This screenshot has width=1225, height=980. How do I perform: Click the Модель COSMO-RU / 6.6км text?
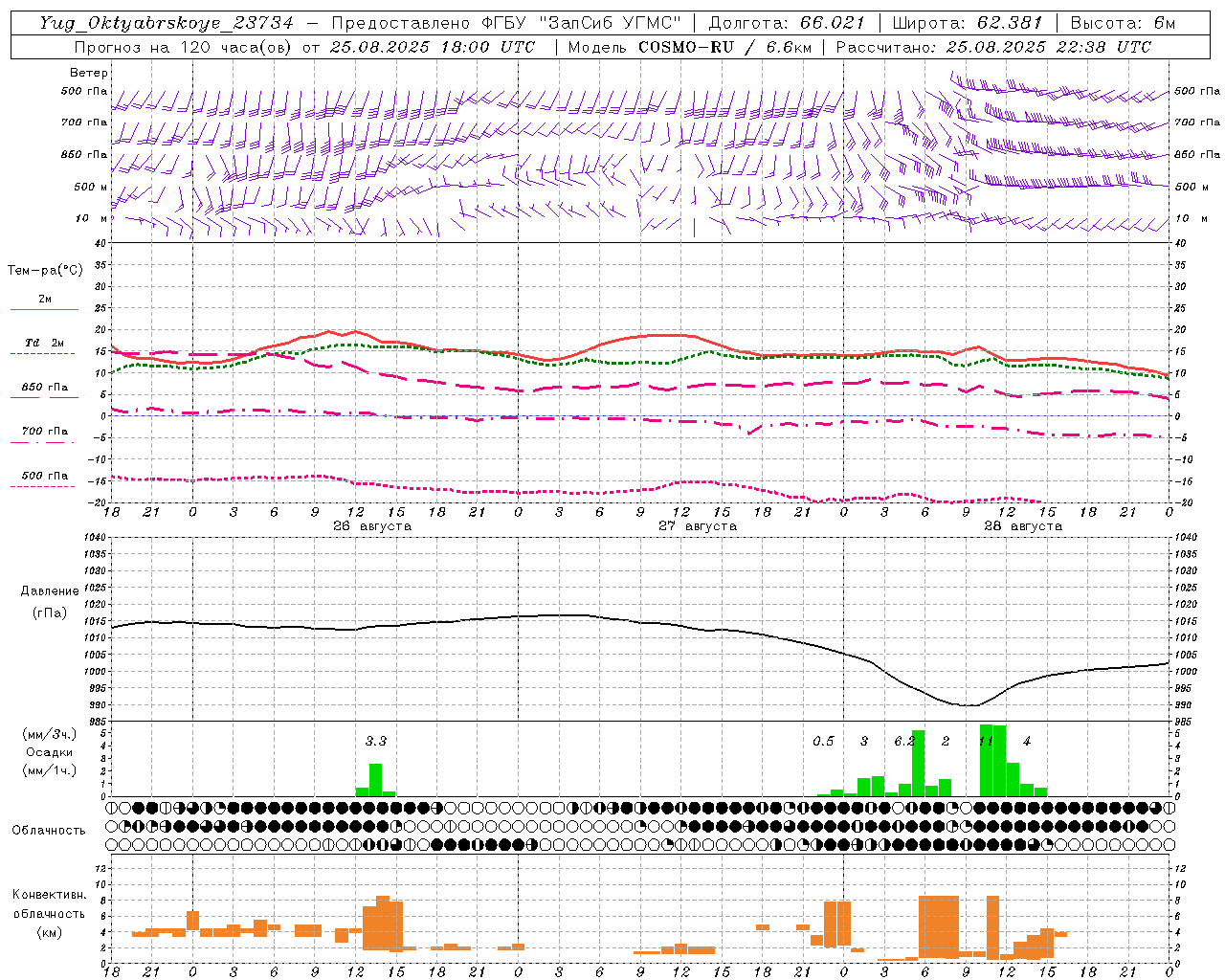[x=692, y=47]
